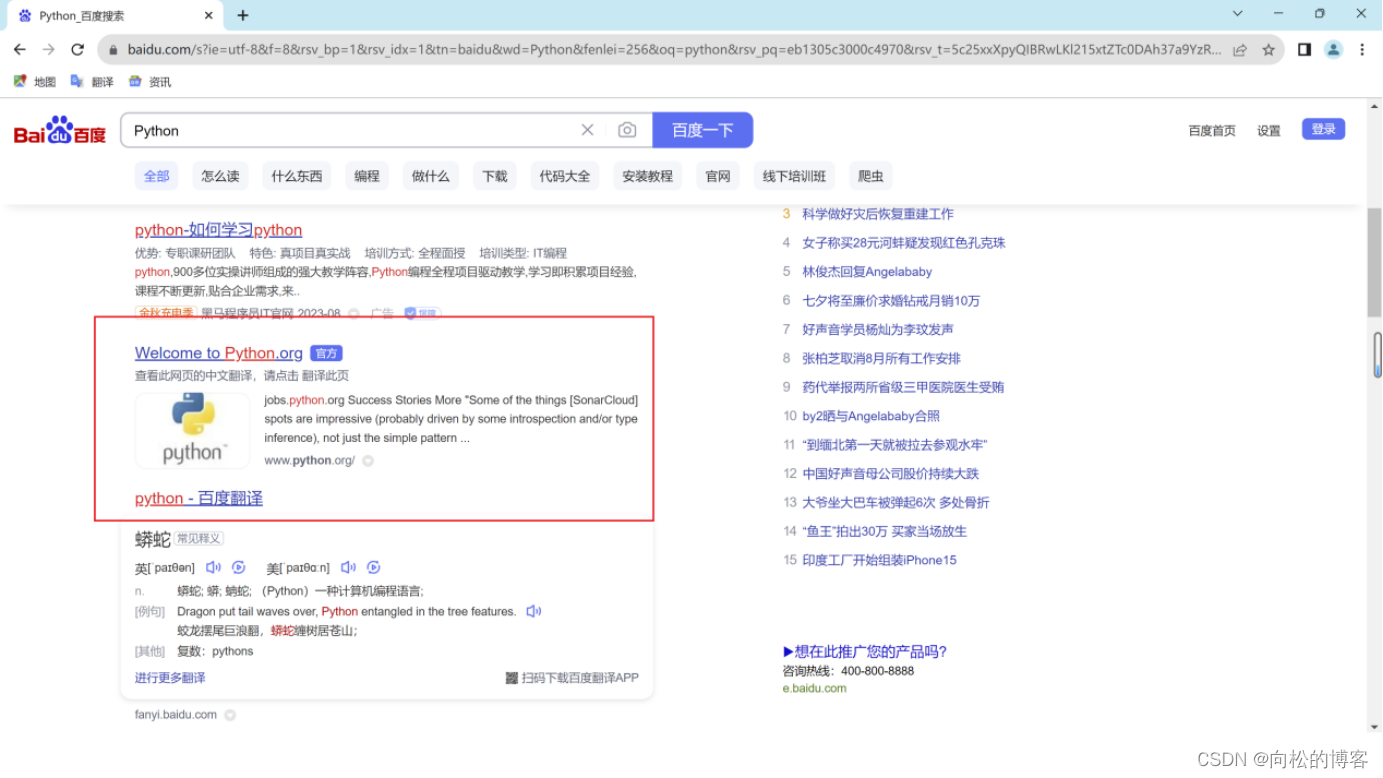Screen dimensions: 1383x778
Task: Open Chrome's three-dot menu
Action: [x=1362, y=49]
